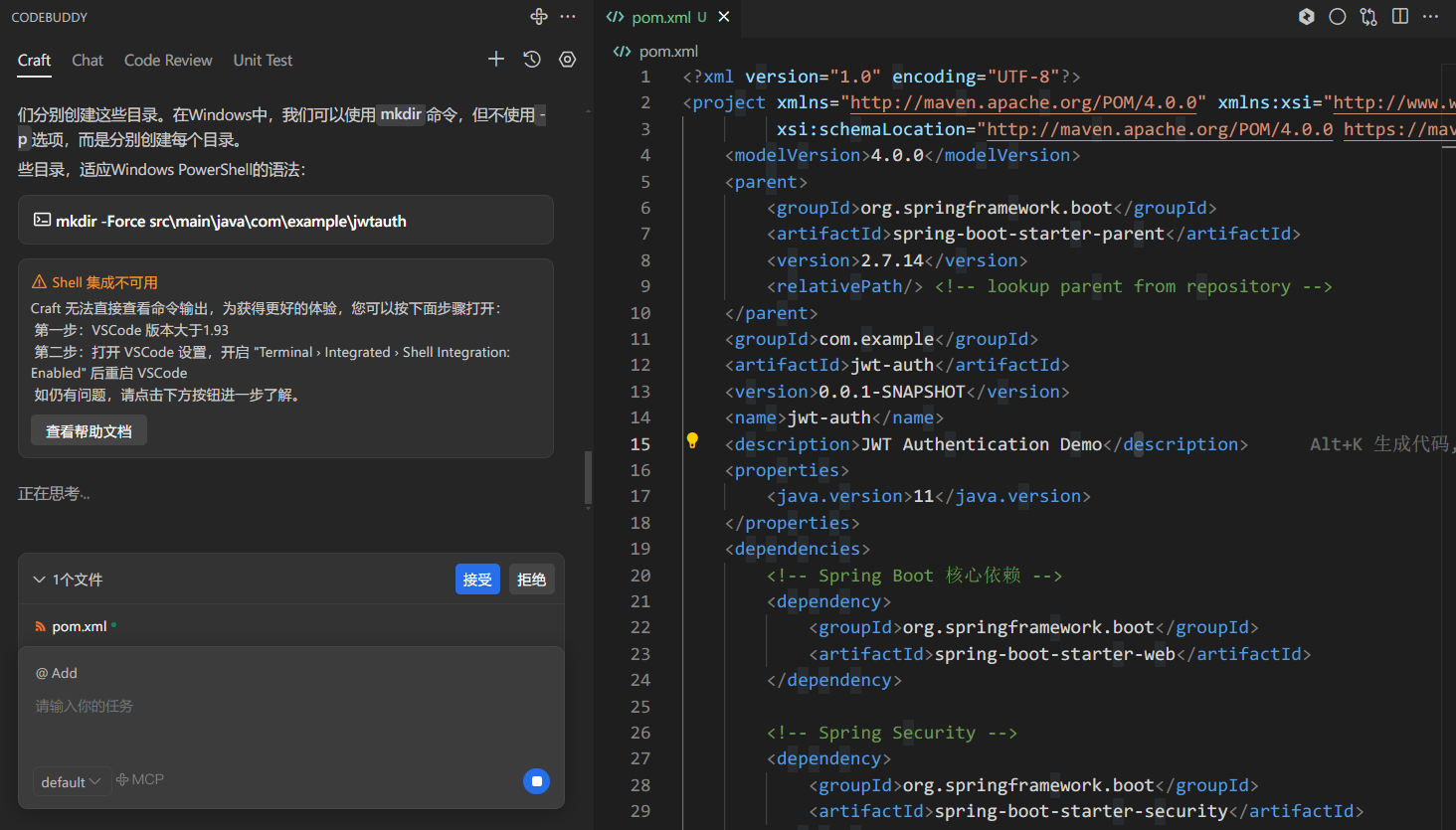This screenshot has height=830, width=1456.
Task: Stop the running Craft task
Action: coord(537,781)
